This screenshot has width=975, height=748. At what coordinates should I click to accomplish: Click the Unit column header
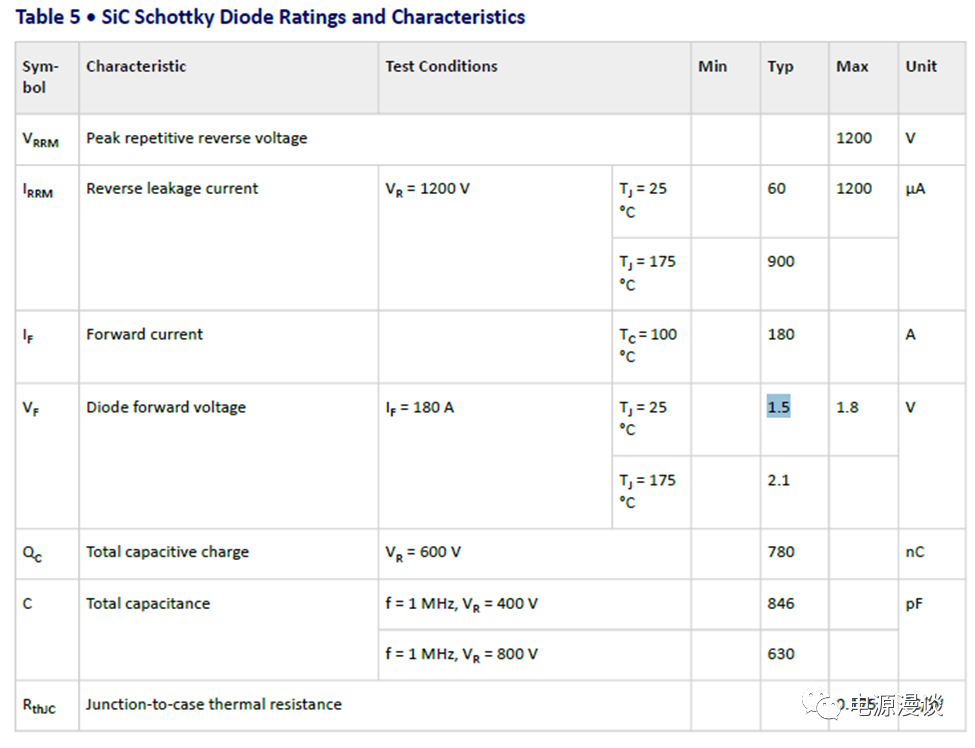tap(921, 66)
